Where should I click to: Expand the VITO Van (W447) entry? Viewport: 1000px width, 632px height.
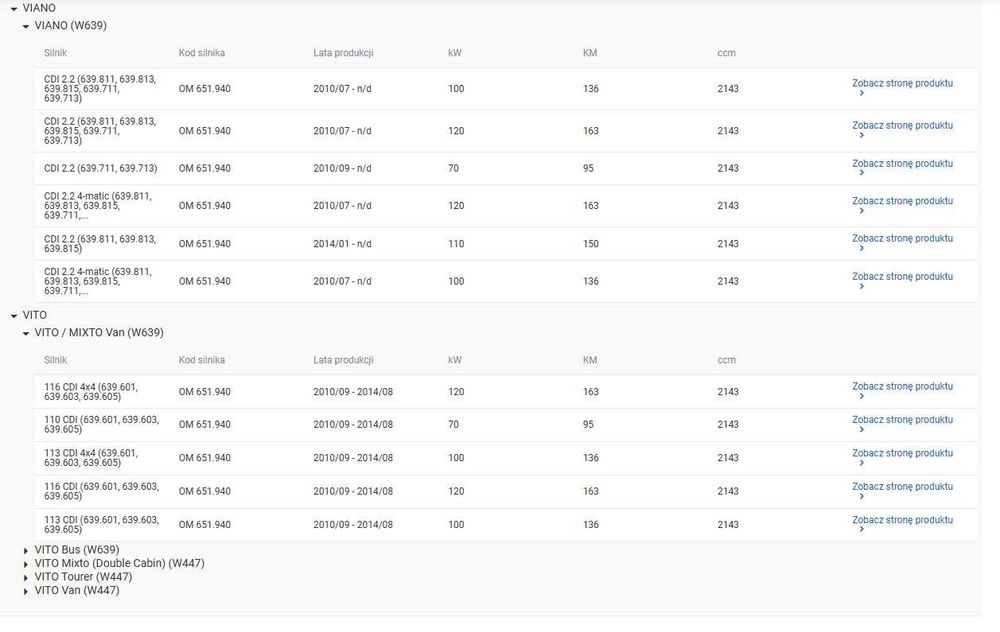(x=26, y=591)
